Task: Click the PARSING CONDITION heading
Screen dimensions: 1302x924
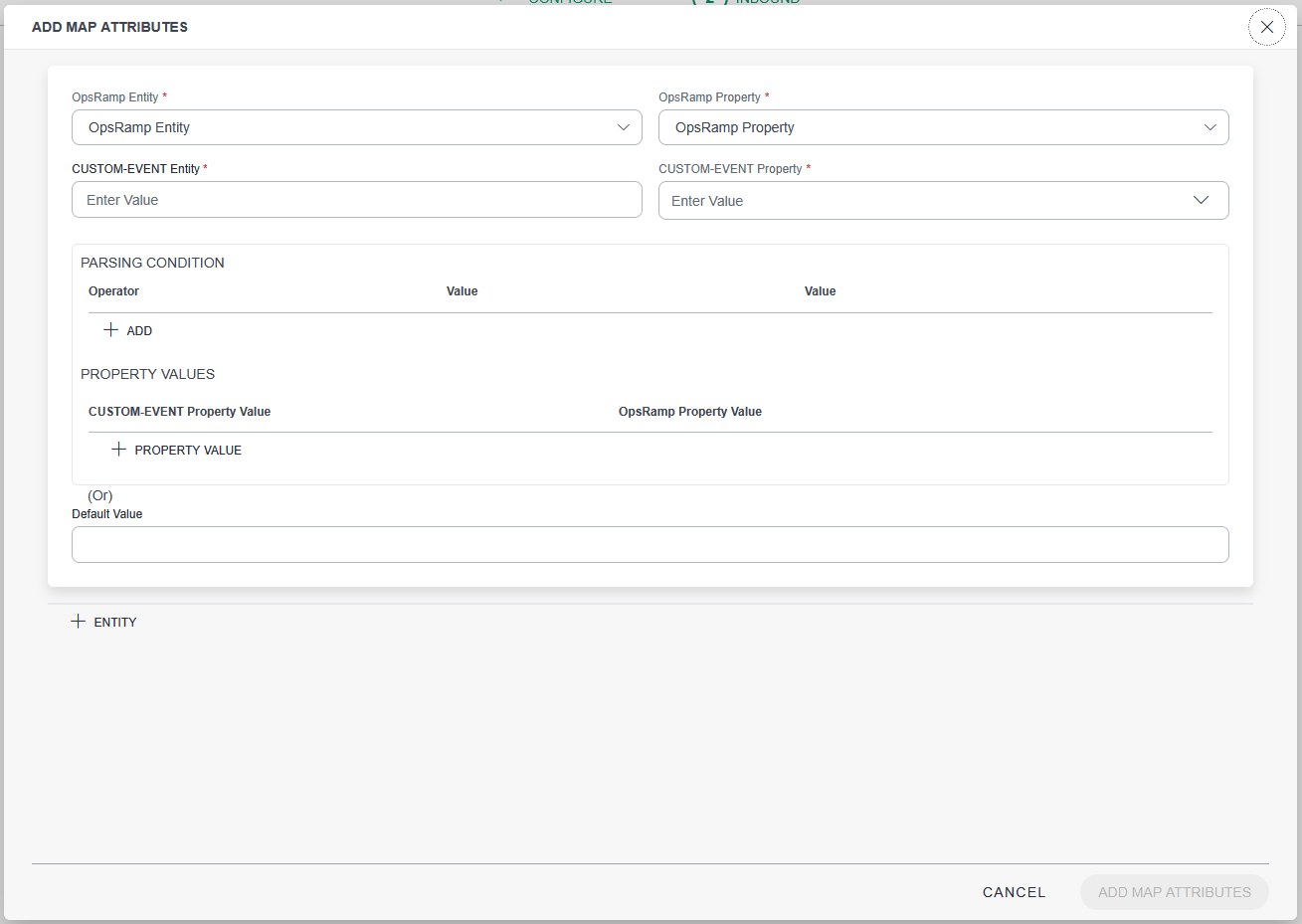Action: 152,263
